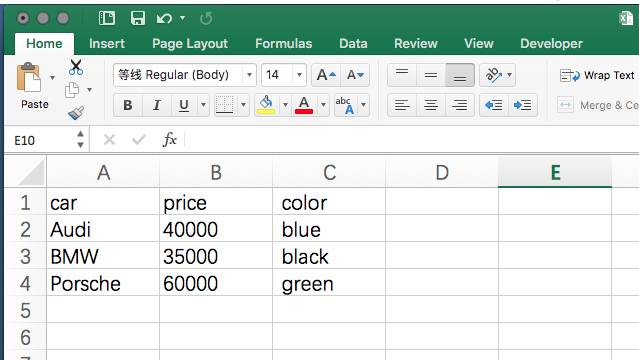Align cell content to bottom

coord(460,75)
